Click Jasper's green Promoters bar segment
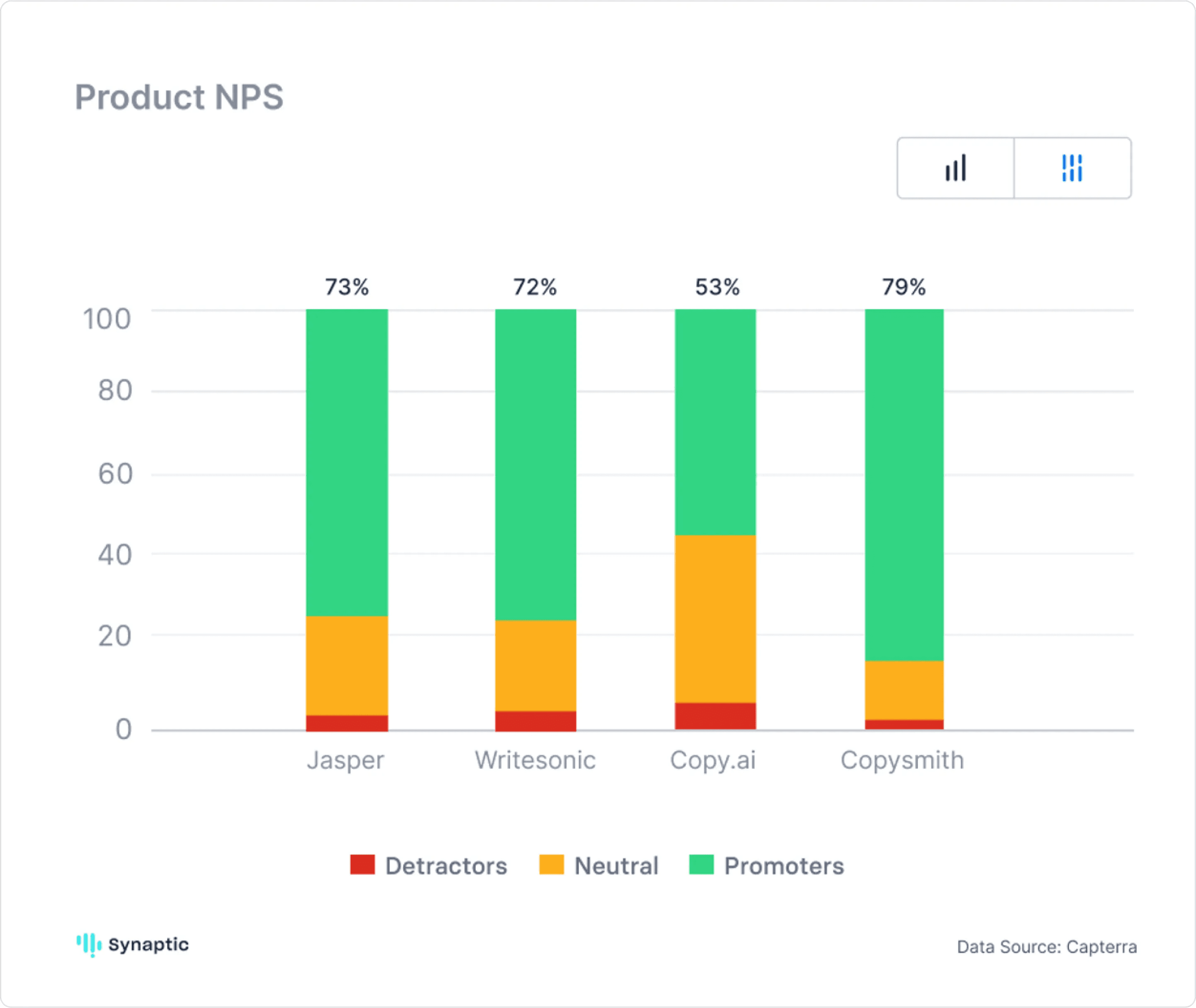The image size is (1196, 1008). [347, 463]
